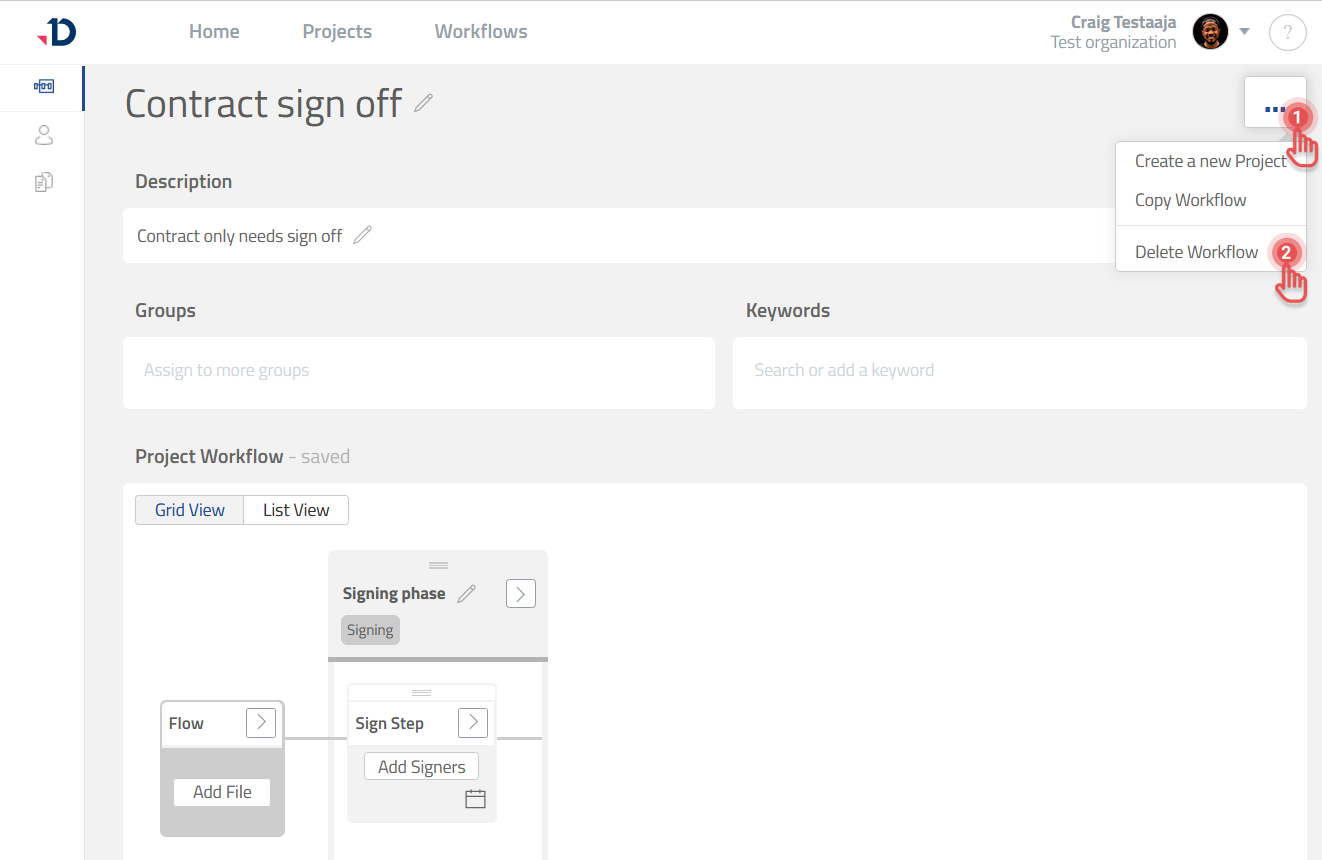
Task: Click the app logo in top-left corner
Action: tap(57, 32)
